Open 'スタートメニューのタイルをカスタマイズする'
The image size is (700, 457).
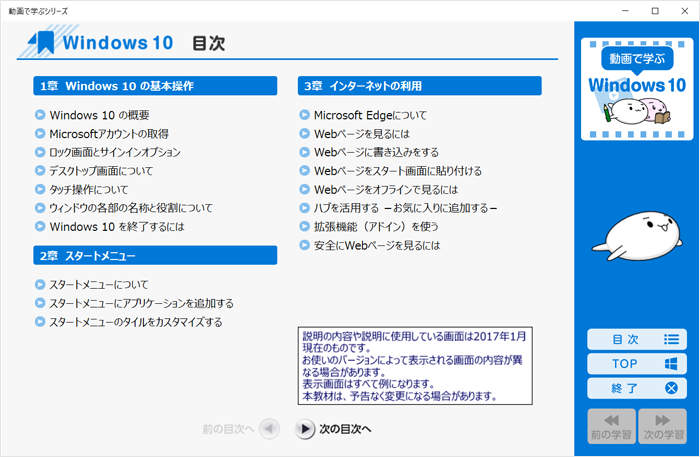pos(136,322)
